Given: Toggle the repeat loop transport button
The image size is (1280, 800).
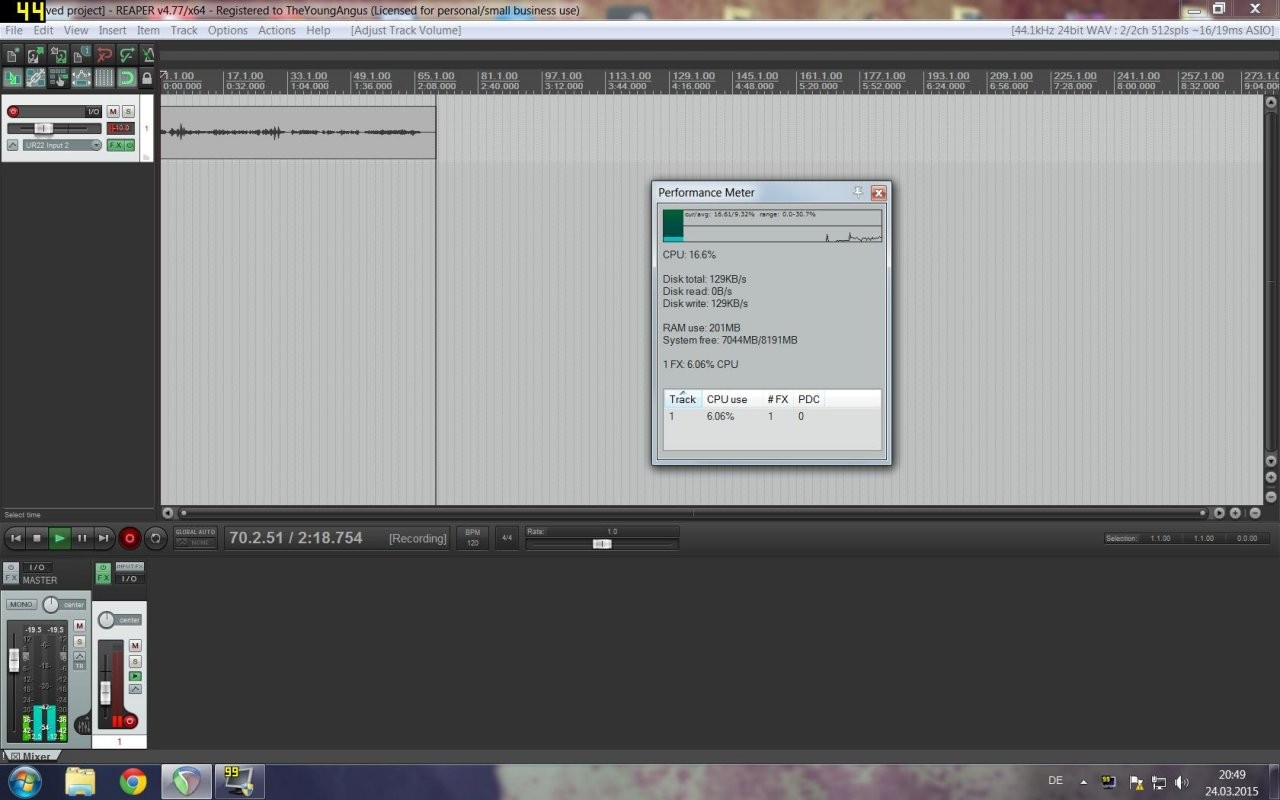Looking at the screenshot, I should click(155, 538).
